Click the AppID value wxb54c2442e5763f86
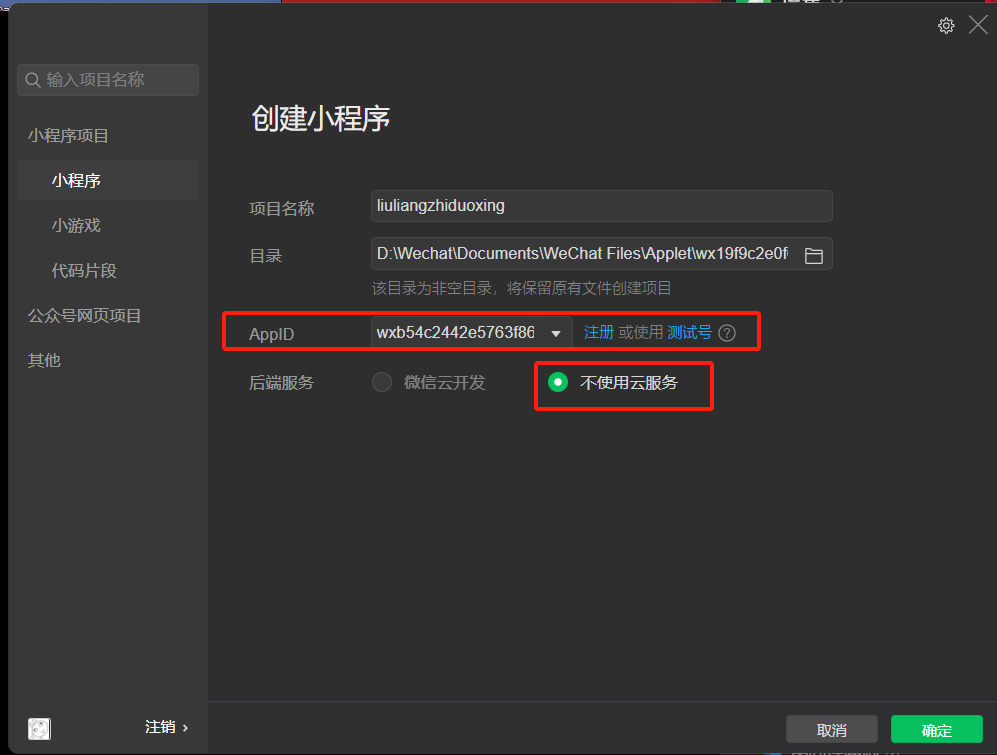 coord(455,333)
